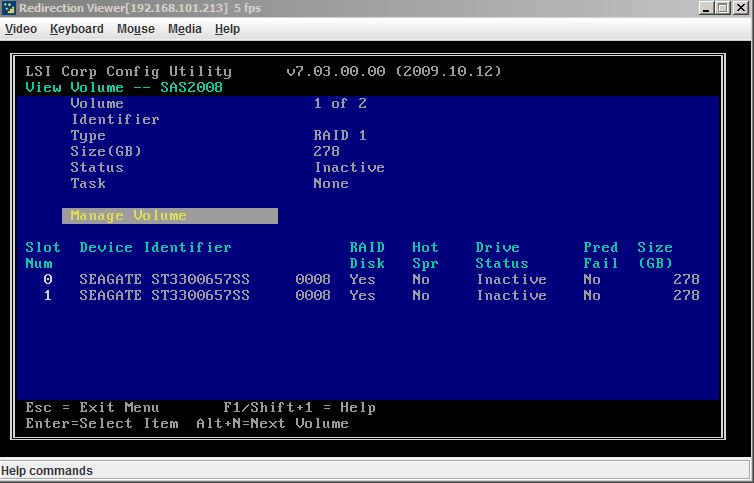
Task: Click the 'LSI Corp Config Utility' title
Action: [x=129, y=72]
